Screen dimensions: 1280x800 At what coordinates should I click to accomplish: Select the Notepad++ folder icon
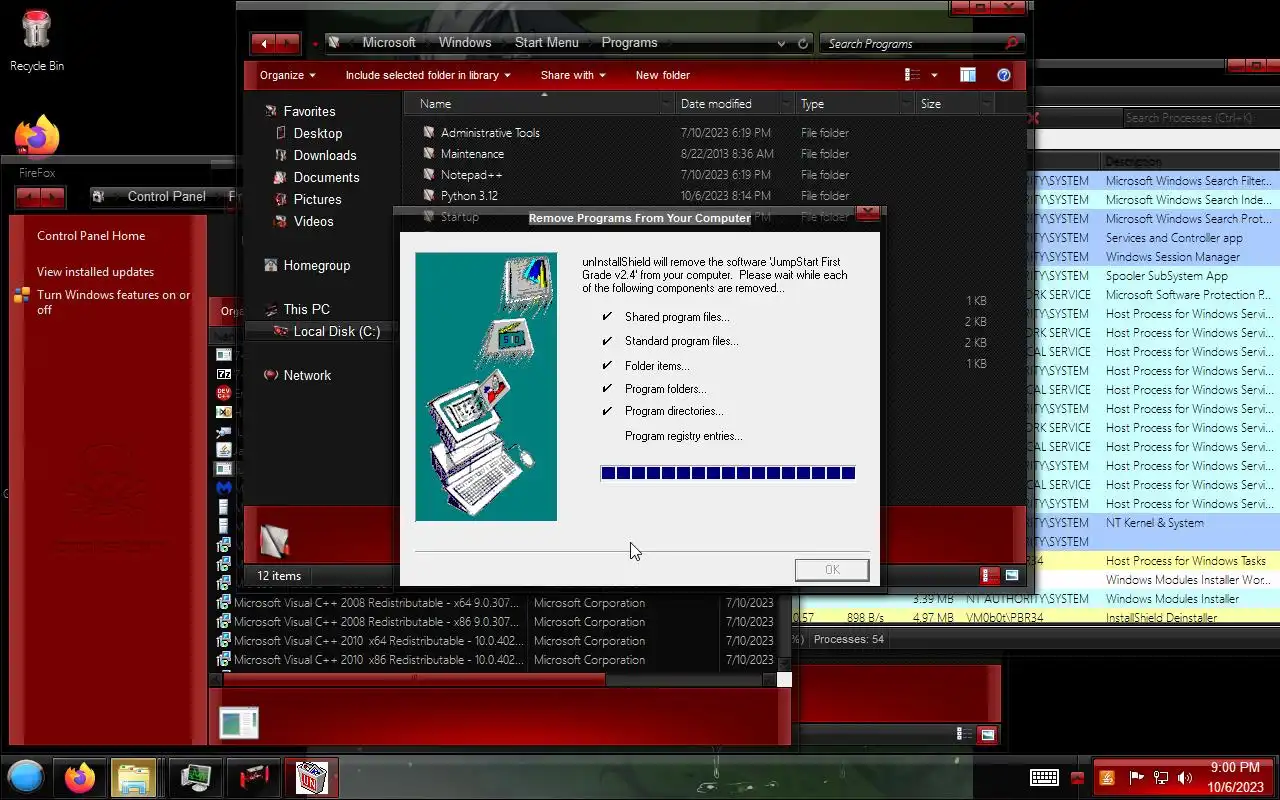(429, 174)
